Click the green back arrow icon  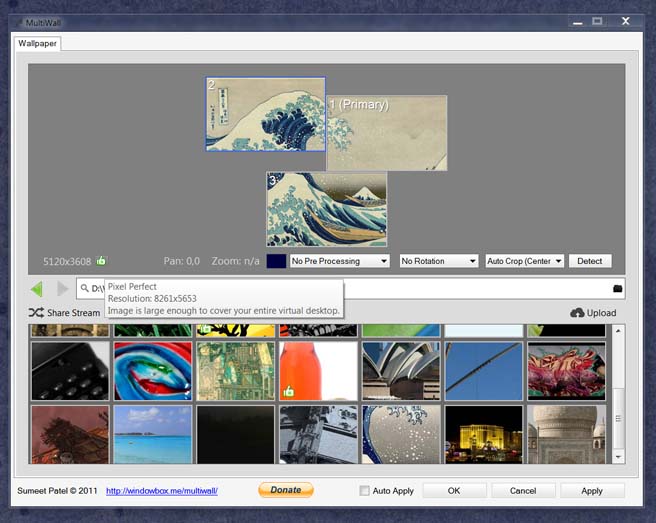[37, 289]
